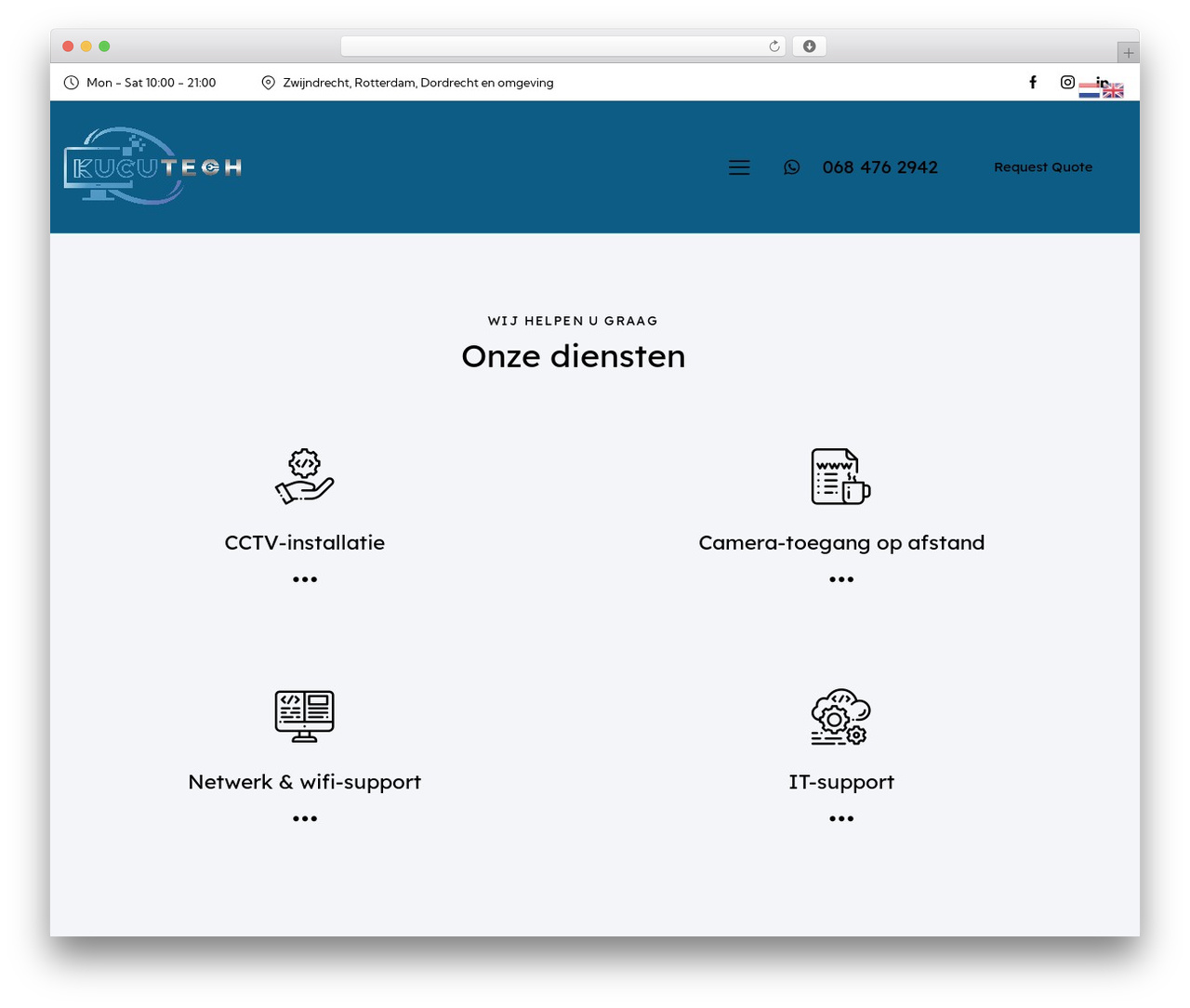The width and height of the screenshot is (1190, 1008).
Task: Click the WhatsApp icon by the phone number
Action: click(791, 167)
